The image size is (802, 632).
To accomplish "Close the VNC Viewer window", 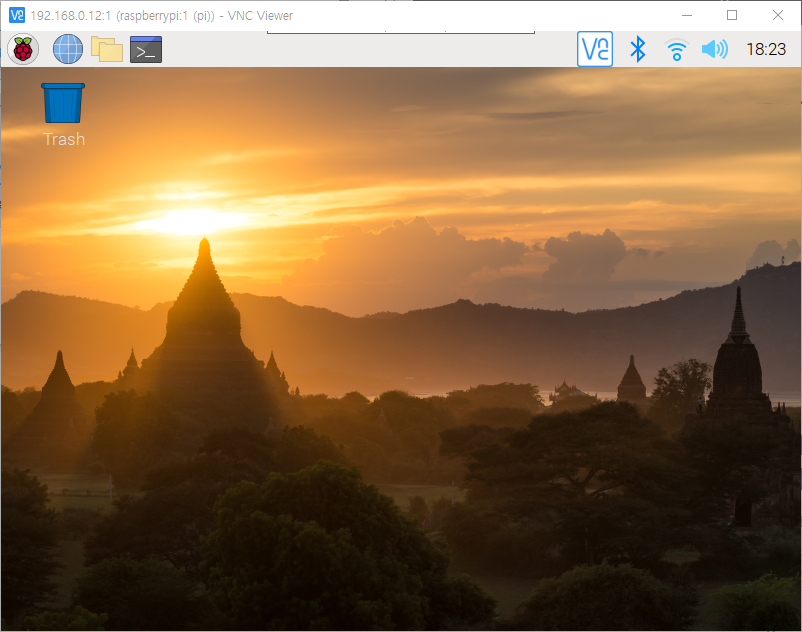I will (x=777, y=15).
